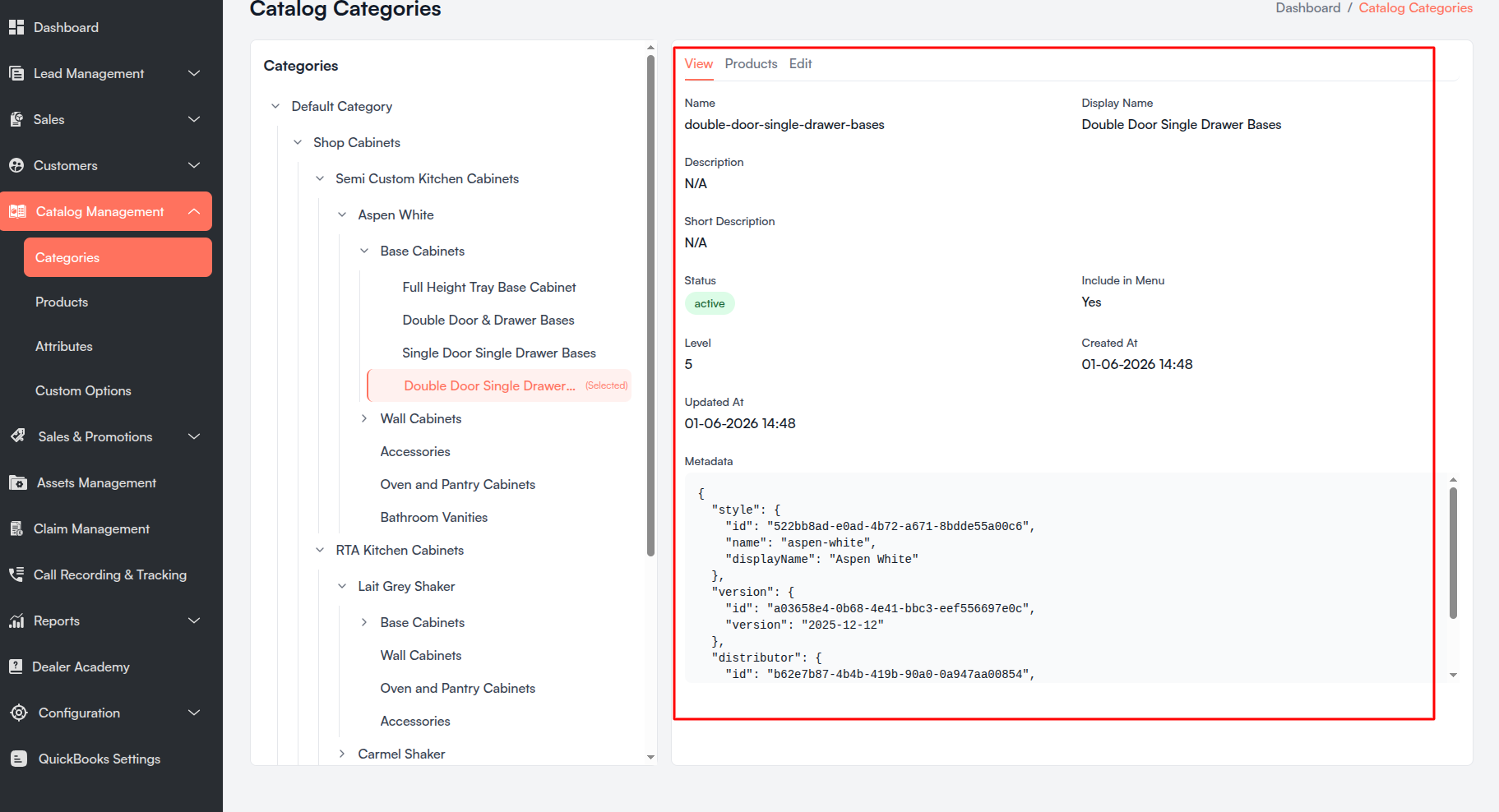Open Categories in the sidebar submenu
Viewport: 1499px width, 812px height.
[x=118, y=257]
